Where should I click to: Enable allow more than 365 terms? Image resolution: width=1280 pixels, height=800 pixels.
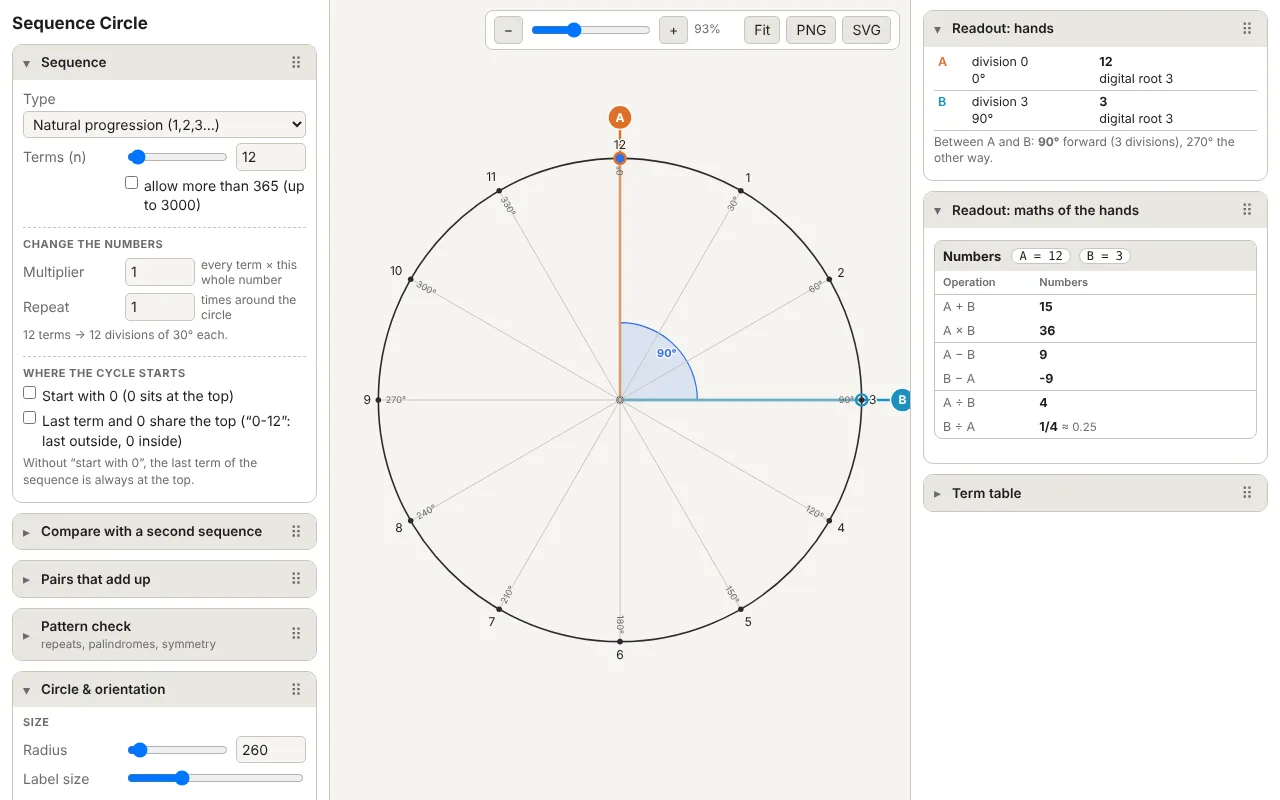coord(131,183)
